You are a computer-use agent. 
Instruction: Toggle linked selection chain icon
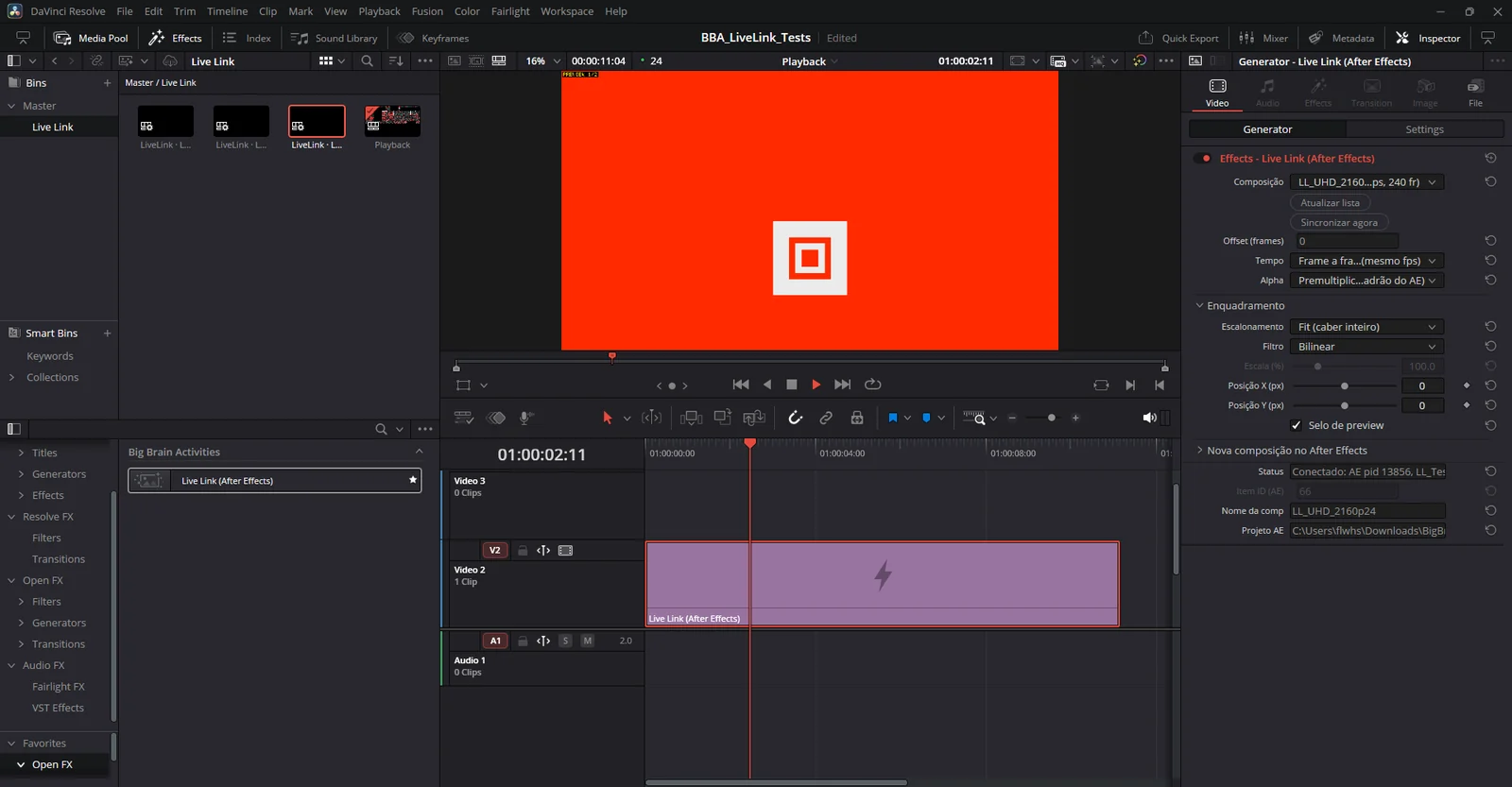826,418
